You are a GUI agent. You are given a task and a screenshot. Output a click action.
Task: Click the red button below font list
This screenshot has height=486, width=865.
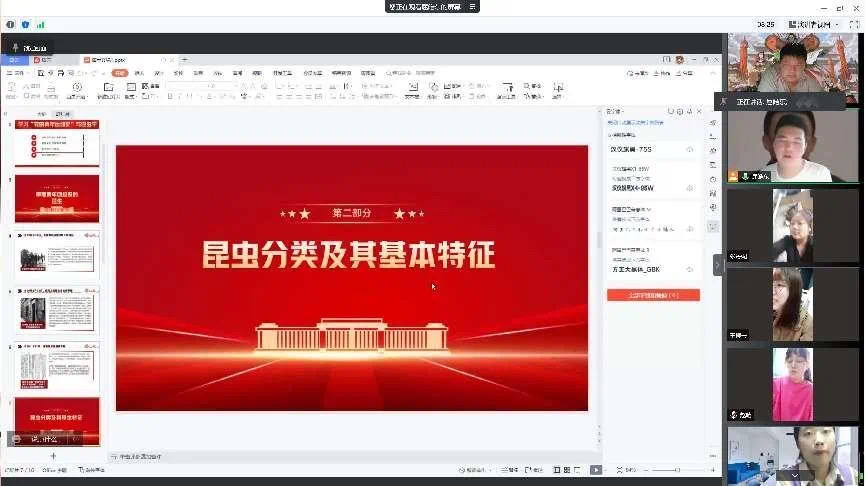pyautogui.click(x=653, y=296)
